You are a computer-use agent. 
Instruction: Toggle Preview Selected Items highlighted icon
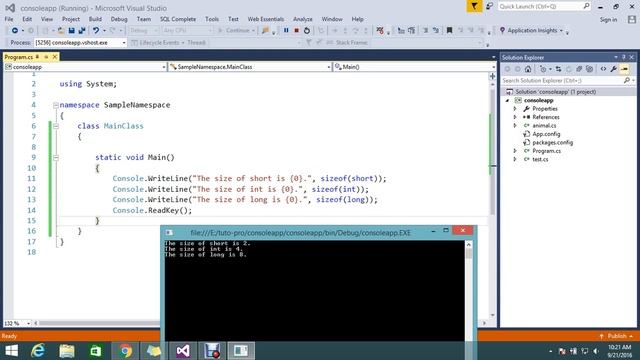point(624,69)
